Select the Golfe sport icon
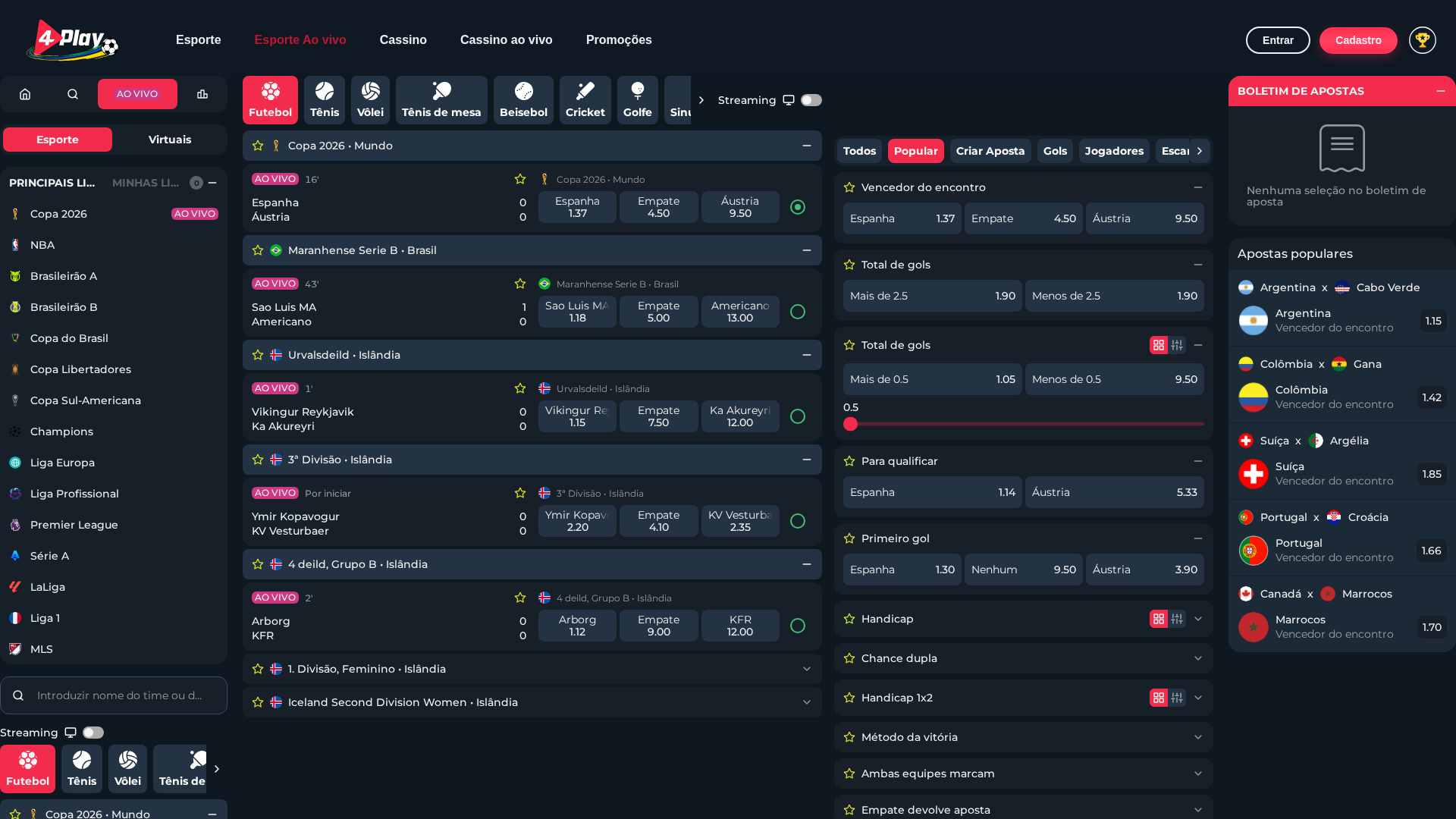Image resolution: width=1456 pixels, height=819 pixels. (x=638, y=100)
